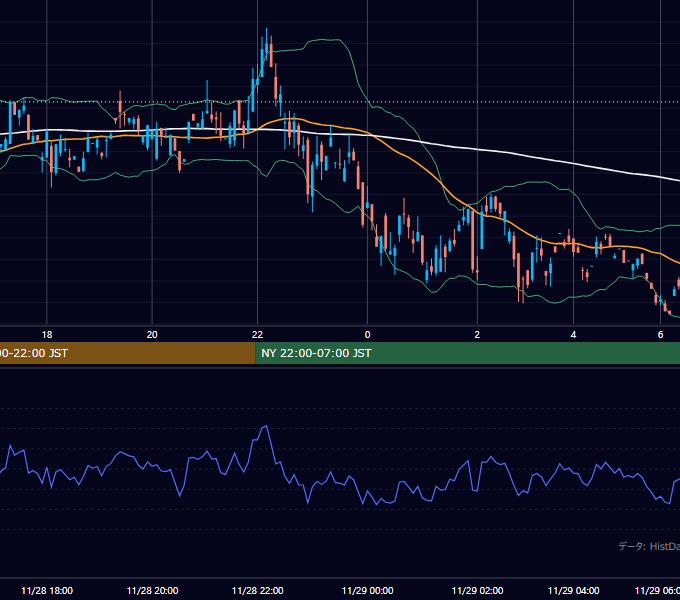The height and width of the screenshot is (600, 680).
Task: Click the 18 hour axis label
Action: tap(47, 335)
